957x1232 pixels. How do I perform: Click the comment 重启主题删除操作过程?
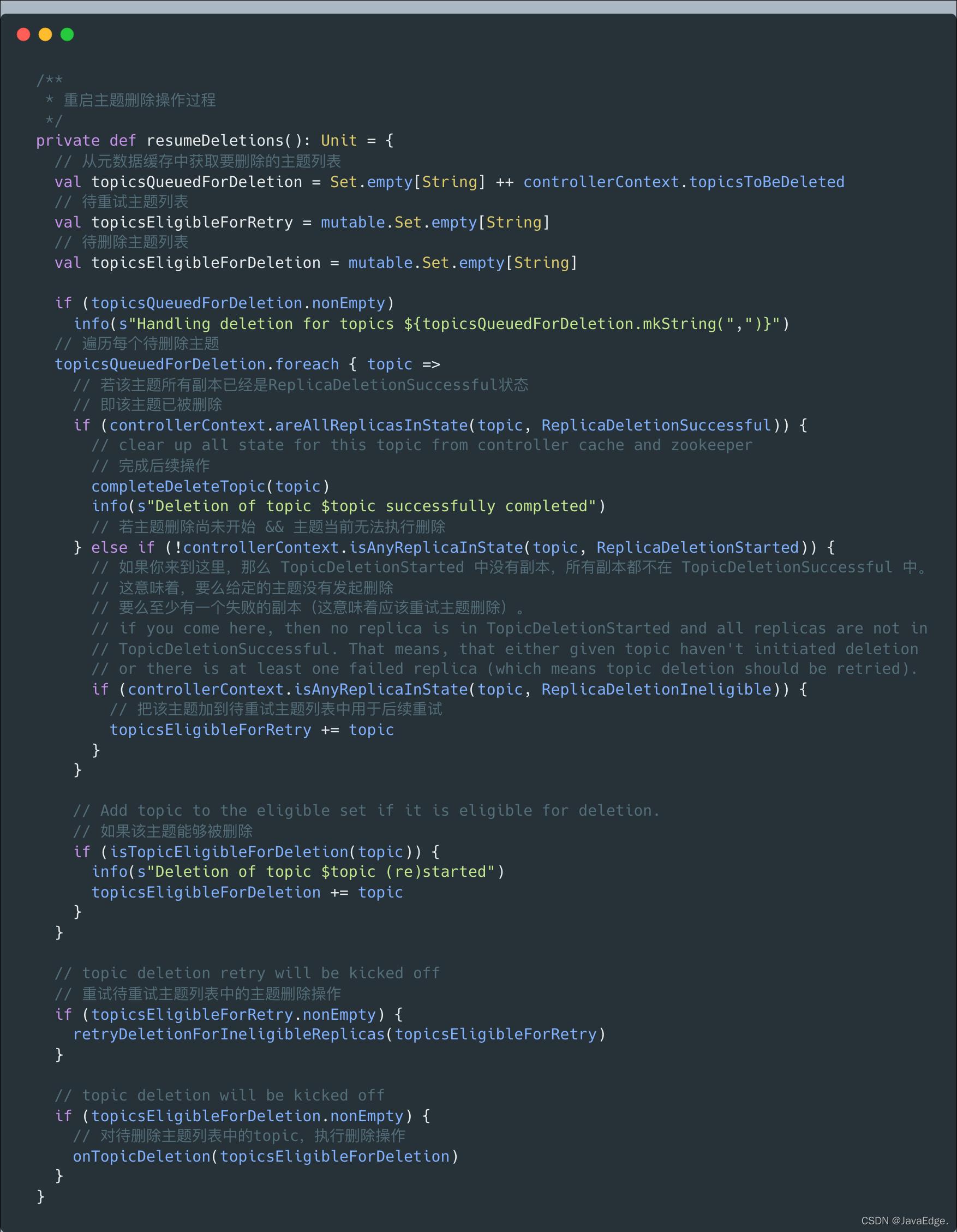[x=139, y=100]
